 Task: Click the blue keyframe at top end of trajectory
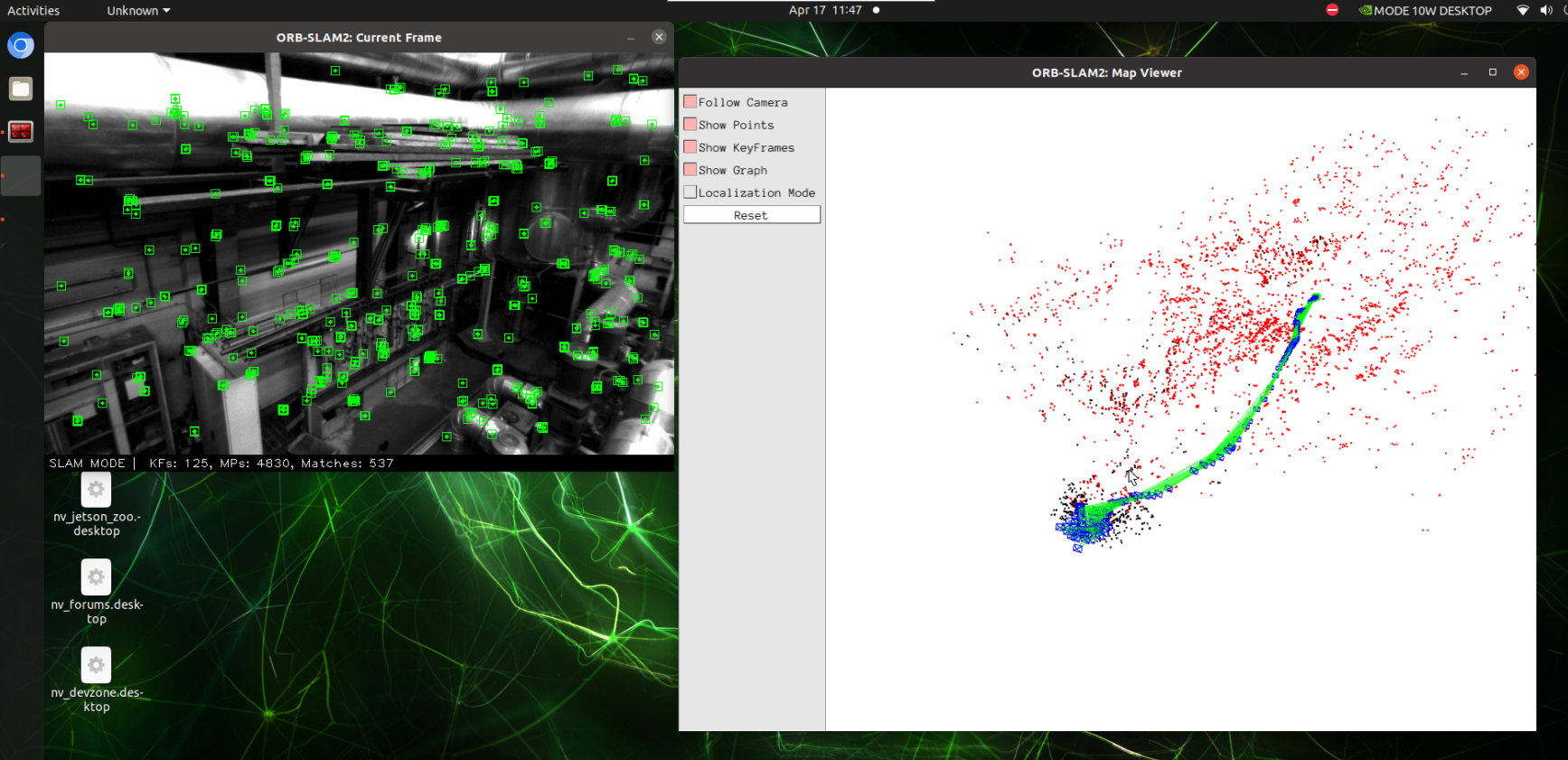pyautogui.click(x=1315, y=297)
